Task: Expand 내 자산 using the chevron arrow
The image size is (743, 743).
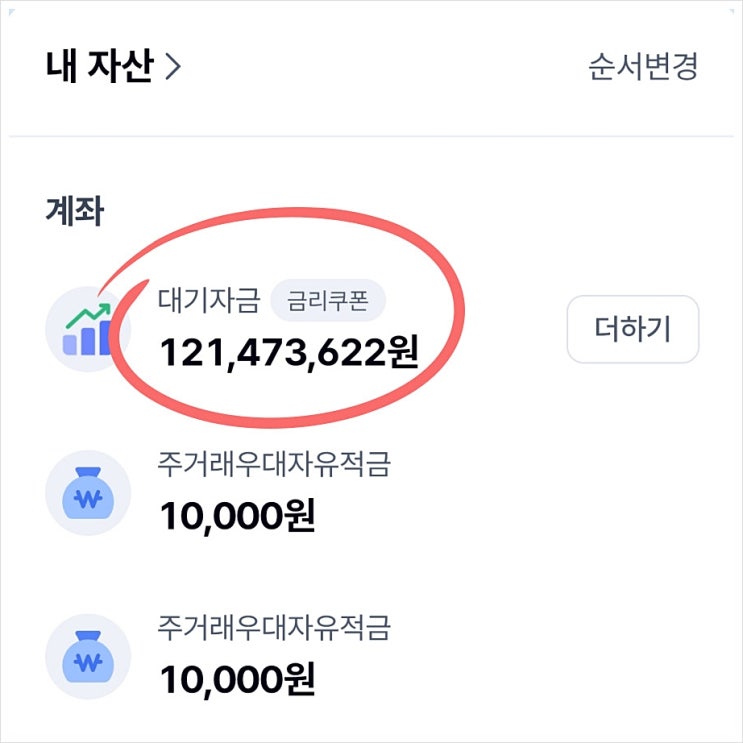Action: (173, 68)
